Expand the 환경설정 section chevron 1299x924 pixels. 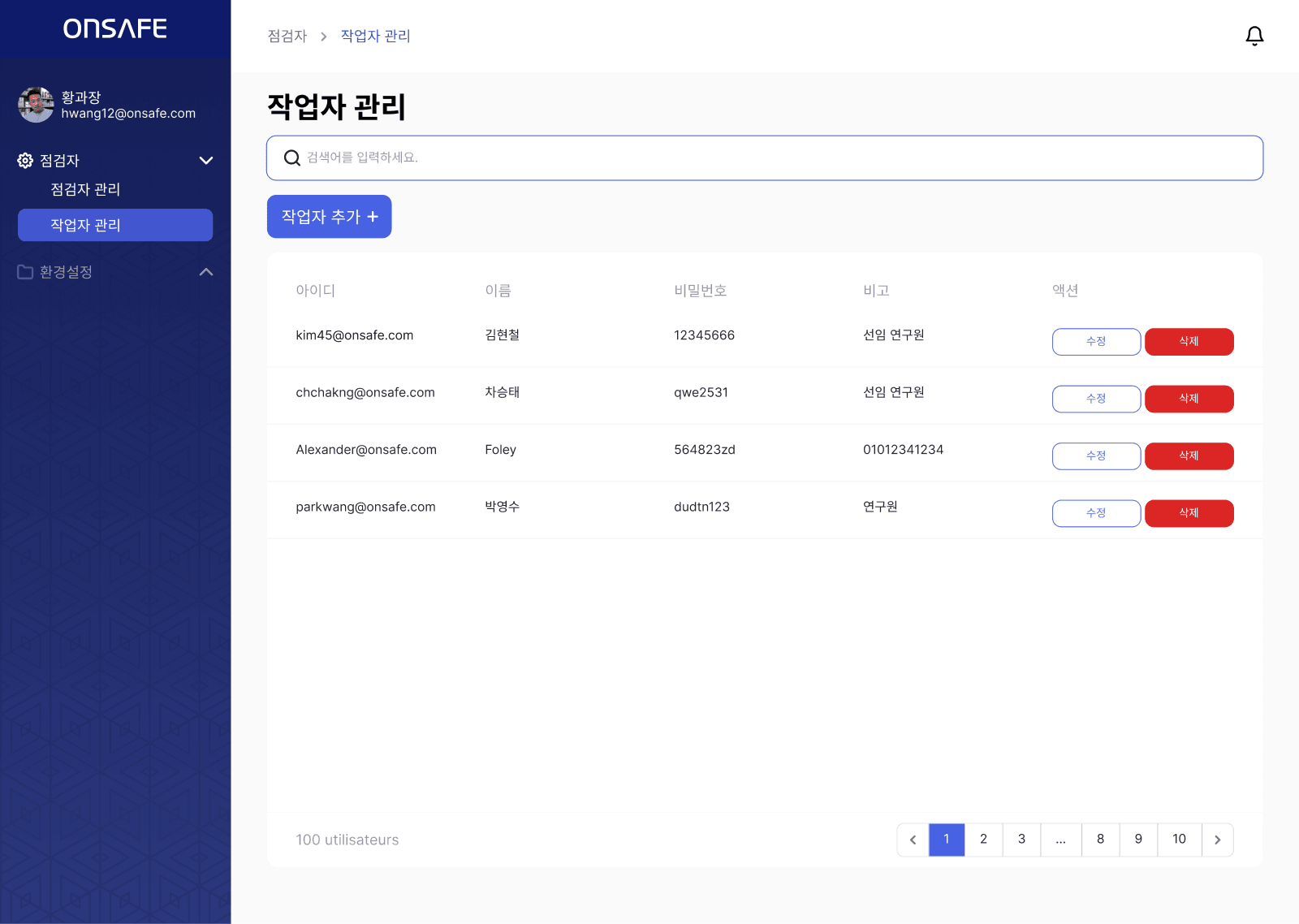[206, 272]
